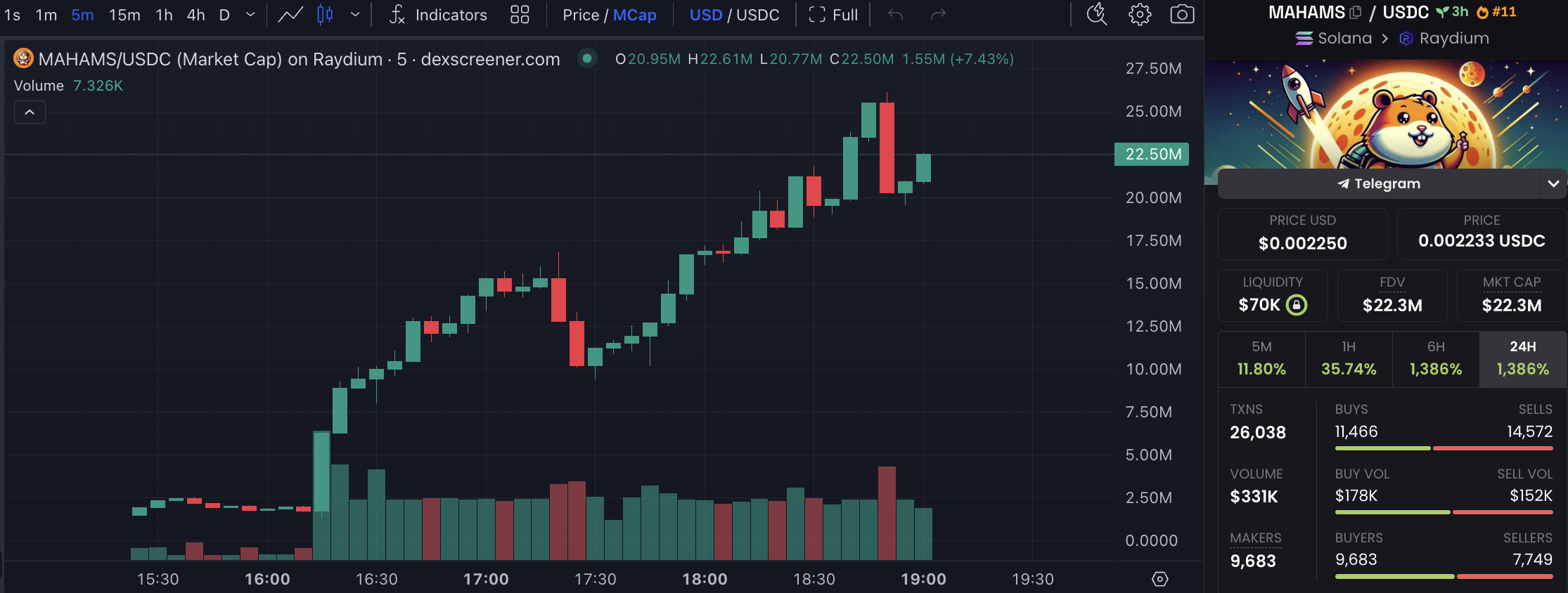
Task: Click the quick search lightning icon
Action: 1097,14
